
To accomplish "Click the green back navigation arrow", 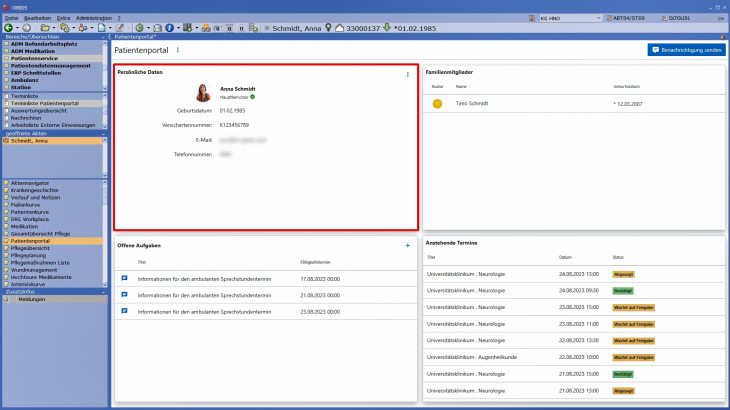I will (x=9, y=27).
